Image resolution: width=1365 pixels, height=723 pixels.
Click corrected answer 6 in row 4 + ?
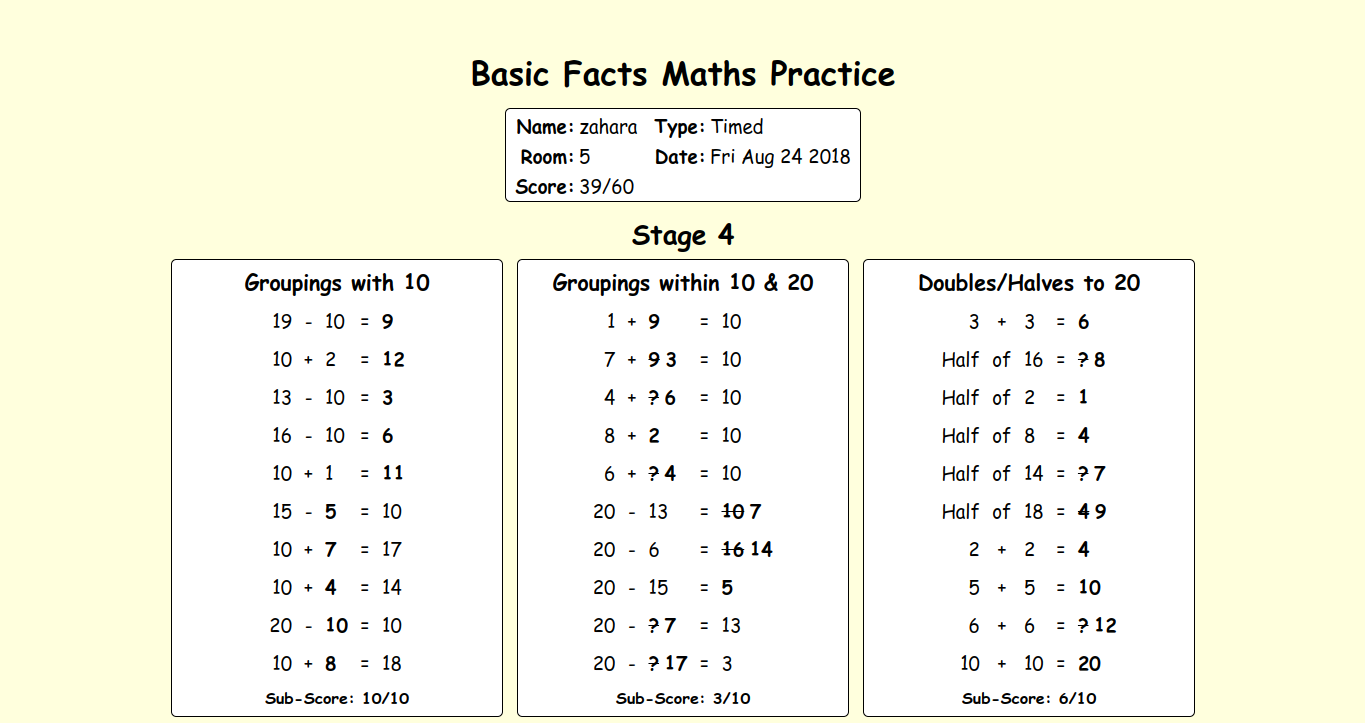(x=670, y=398)
